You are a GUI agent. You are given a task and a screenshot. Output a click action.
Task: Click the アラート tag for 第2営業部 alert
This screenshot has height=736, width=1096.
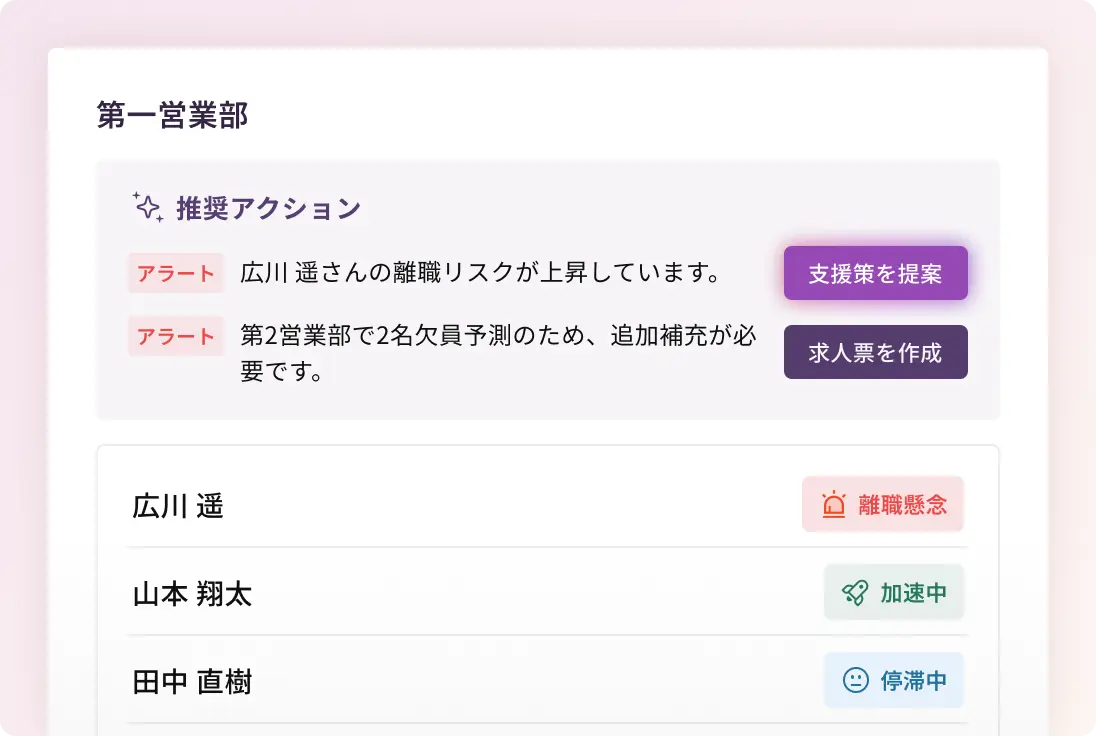(176, 336)
